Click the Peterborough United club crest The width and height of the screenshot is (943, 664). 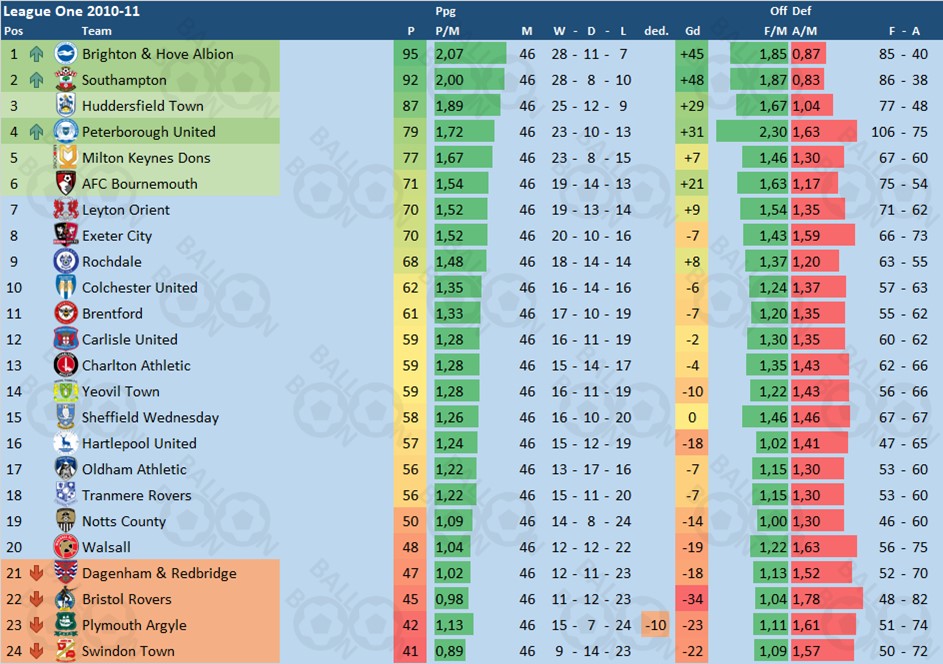pos(66,132)
